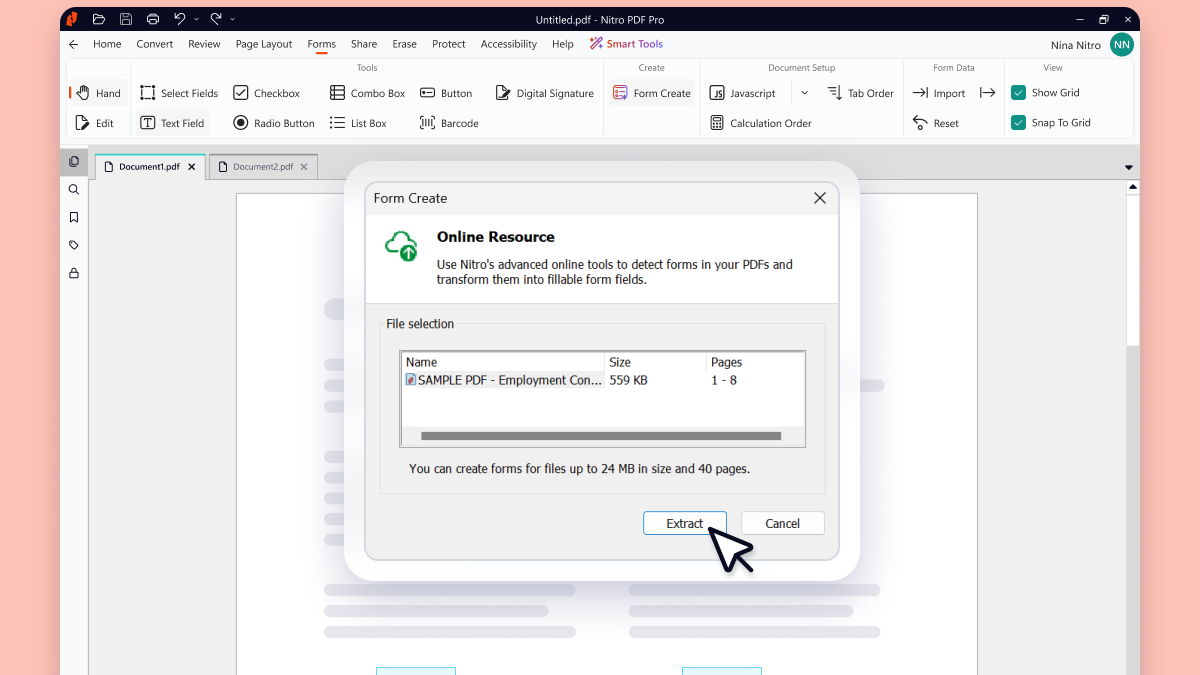Image resolution: width=1200 pixels, height=675 pixels.
Task: Toggle the Snap To Grid checkbox
Action: (1019, 123)
